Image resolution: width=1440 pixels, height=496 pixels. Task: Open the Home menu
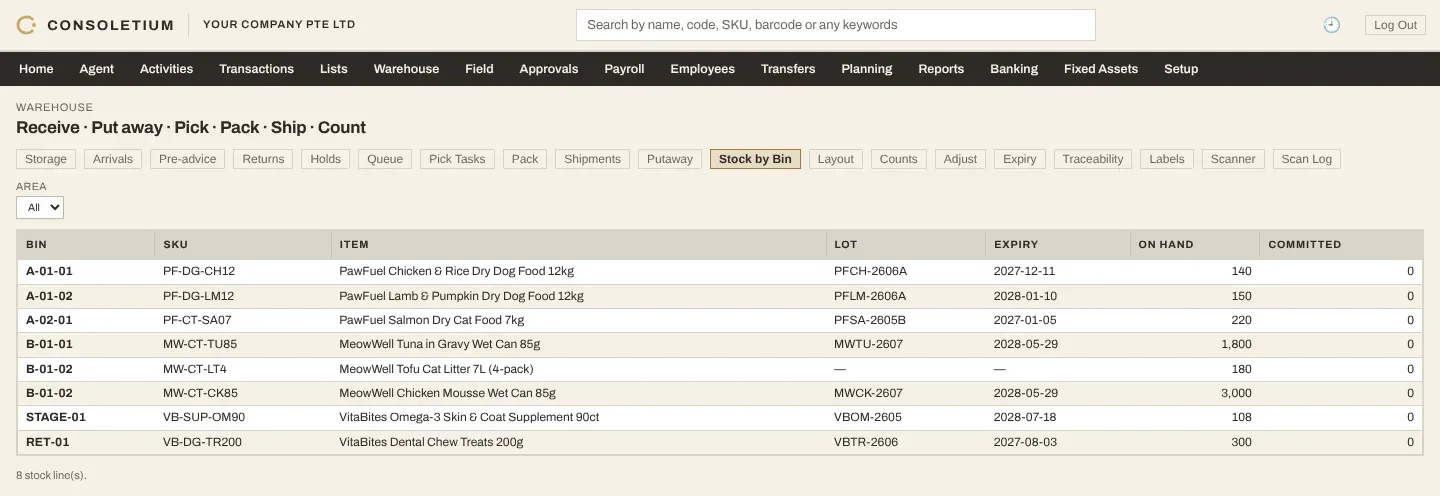(x=36, y=69)
